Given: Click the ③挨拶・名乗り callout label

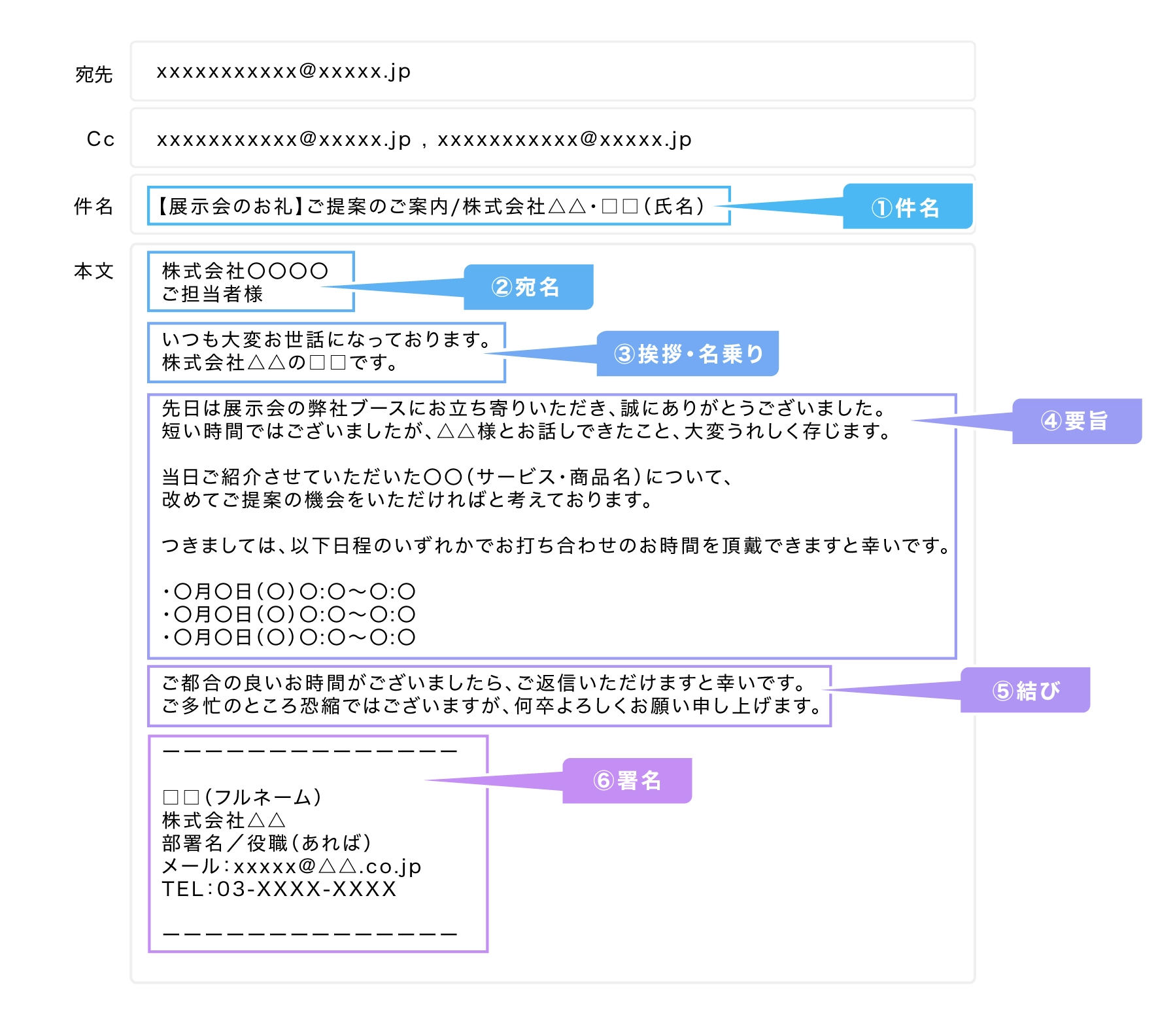Looking at the screenshot, I should coord(688,354).
